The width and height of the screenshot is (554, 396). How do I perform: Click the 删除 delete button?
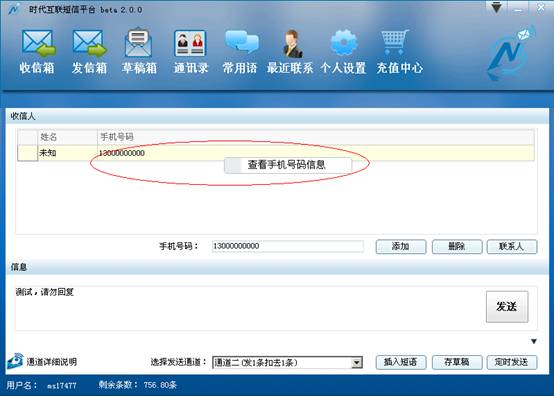(x=456, y=246)
